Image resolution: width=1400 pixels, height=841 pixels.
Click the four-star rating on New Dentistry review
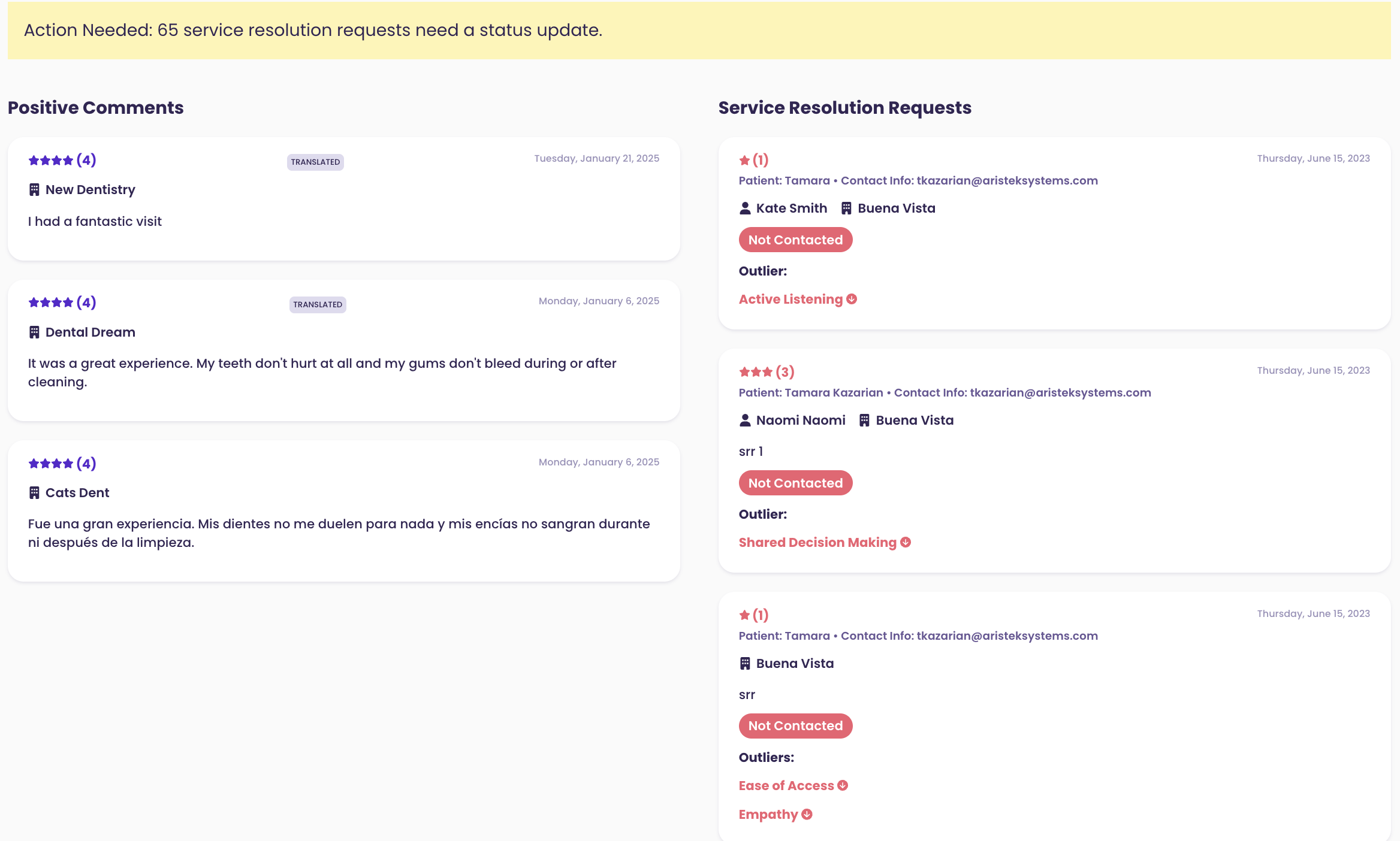click(x=62, y=160)
